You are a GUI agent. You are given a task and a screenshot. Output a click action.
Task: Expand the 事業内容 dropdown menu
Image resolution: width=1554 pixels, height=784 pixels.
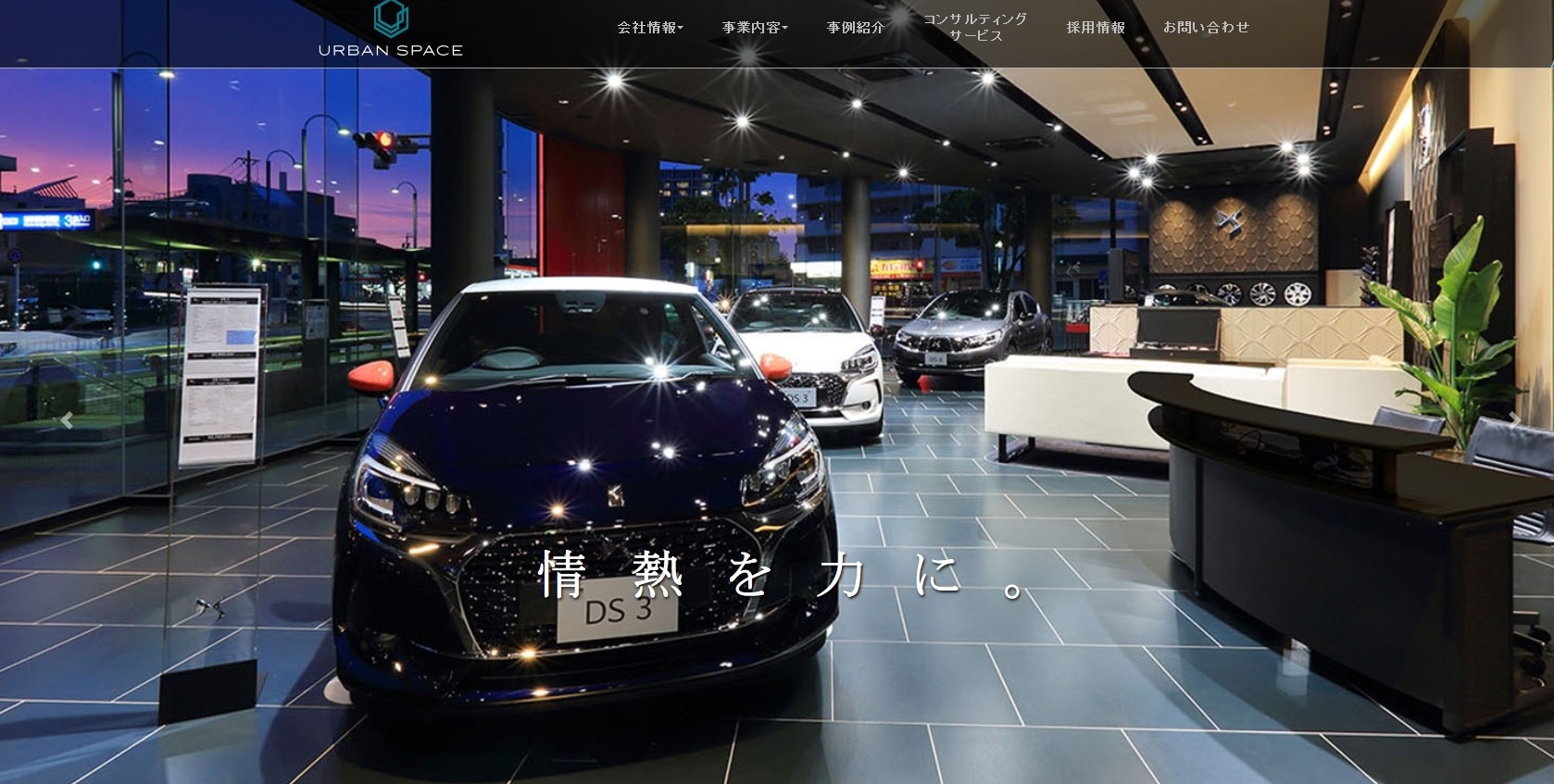[x=755, y=28]
